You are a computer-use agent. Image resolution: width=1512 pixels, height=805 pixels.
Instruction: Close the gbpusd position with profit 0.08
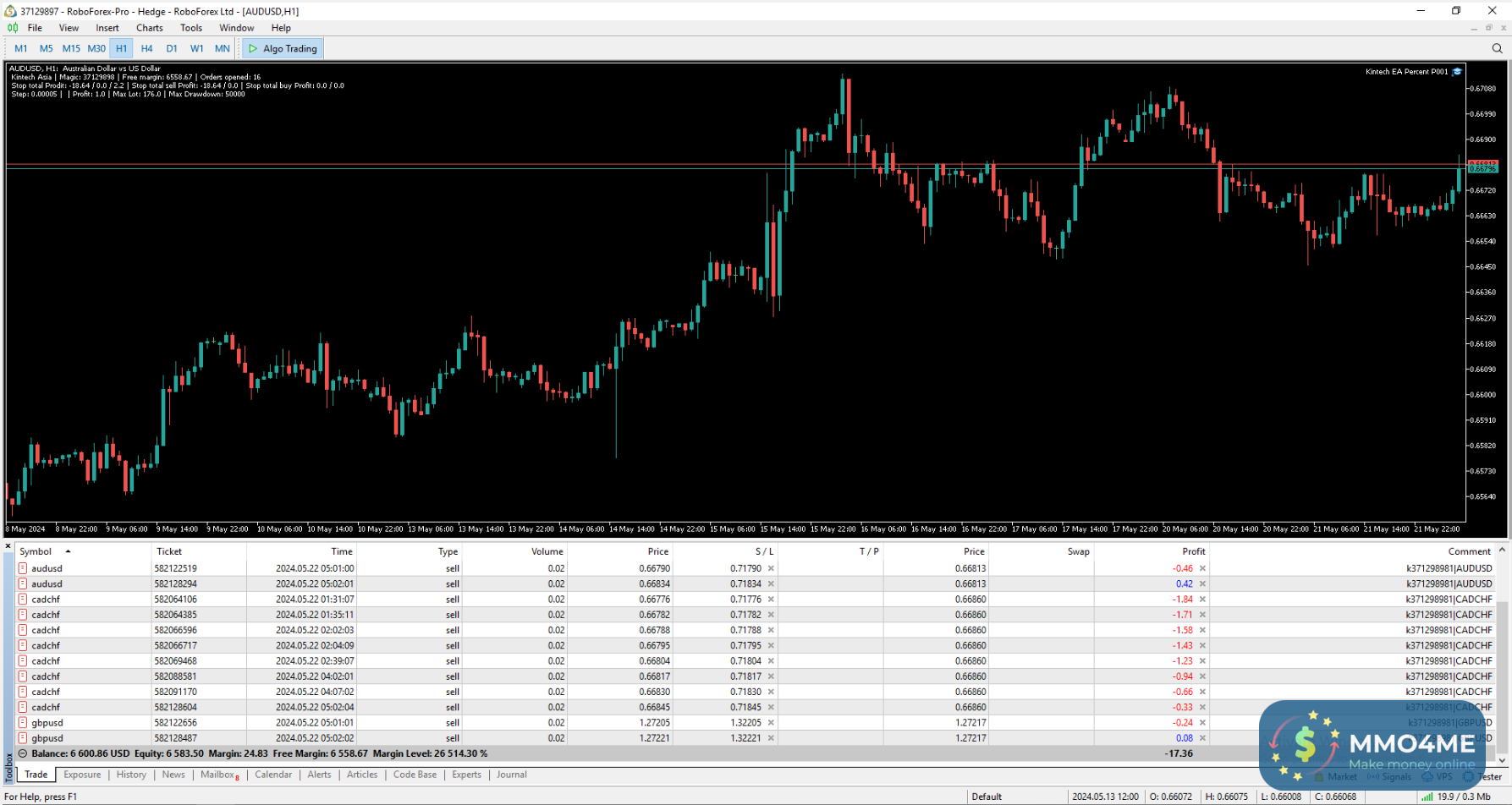[1202, 738]
